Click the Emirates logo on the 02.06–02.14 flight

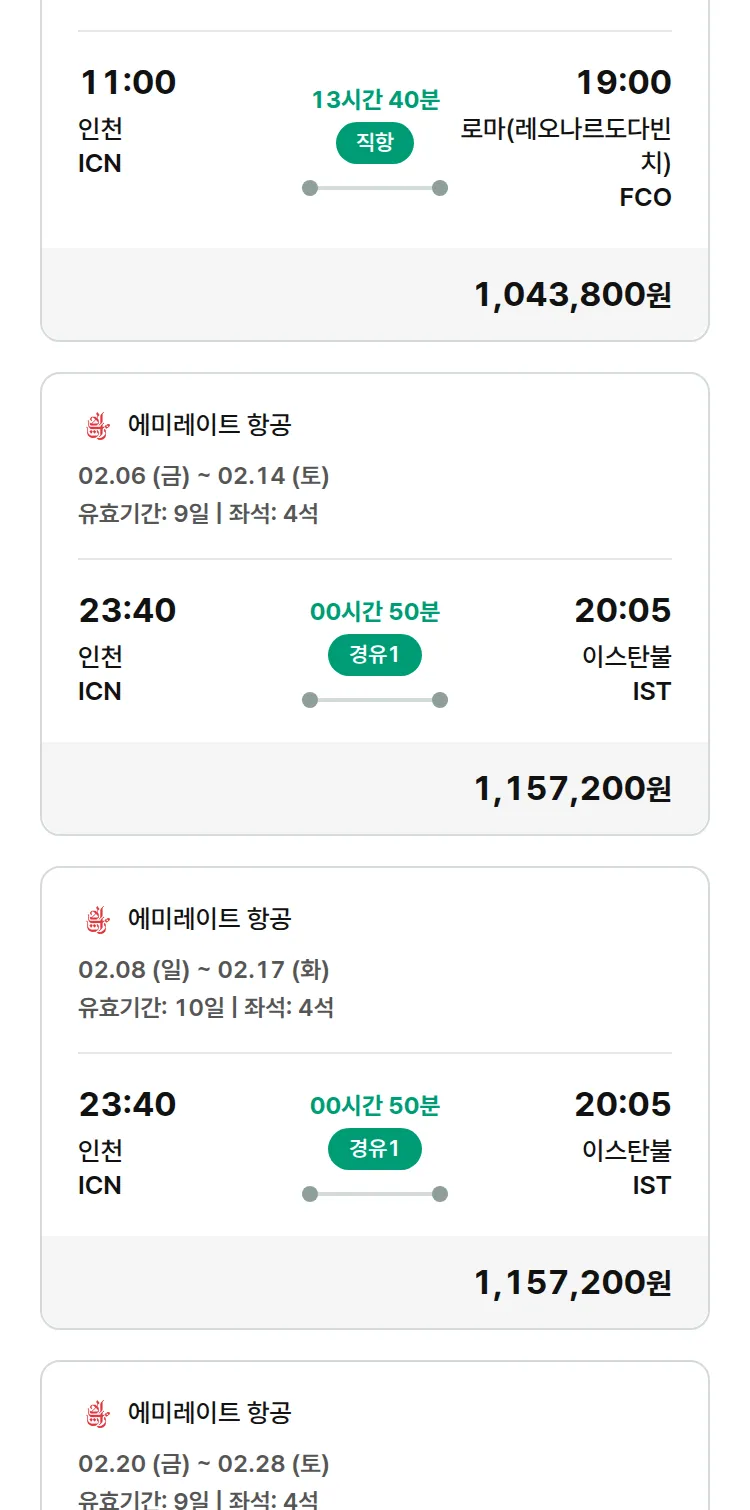pyautogui.click(x=97, y=426)
